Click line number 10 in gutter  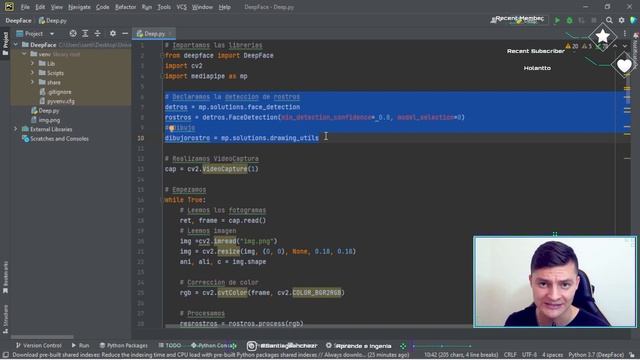coord(140,138)
